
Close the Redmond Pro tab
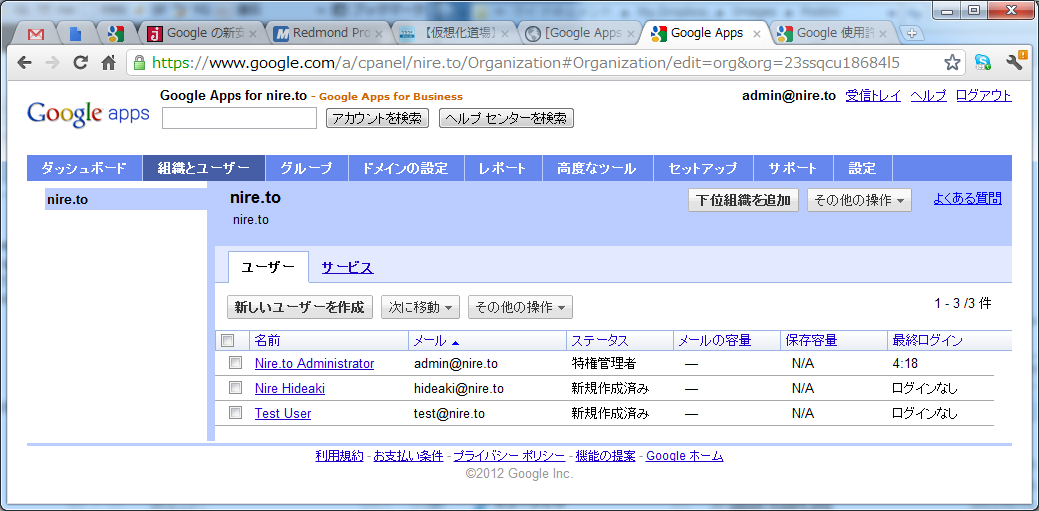point(379,34)
